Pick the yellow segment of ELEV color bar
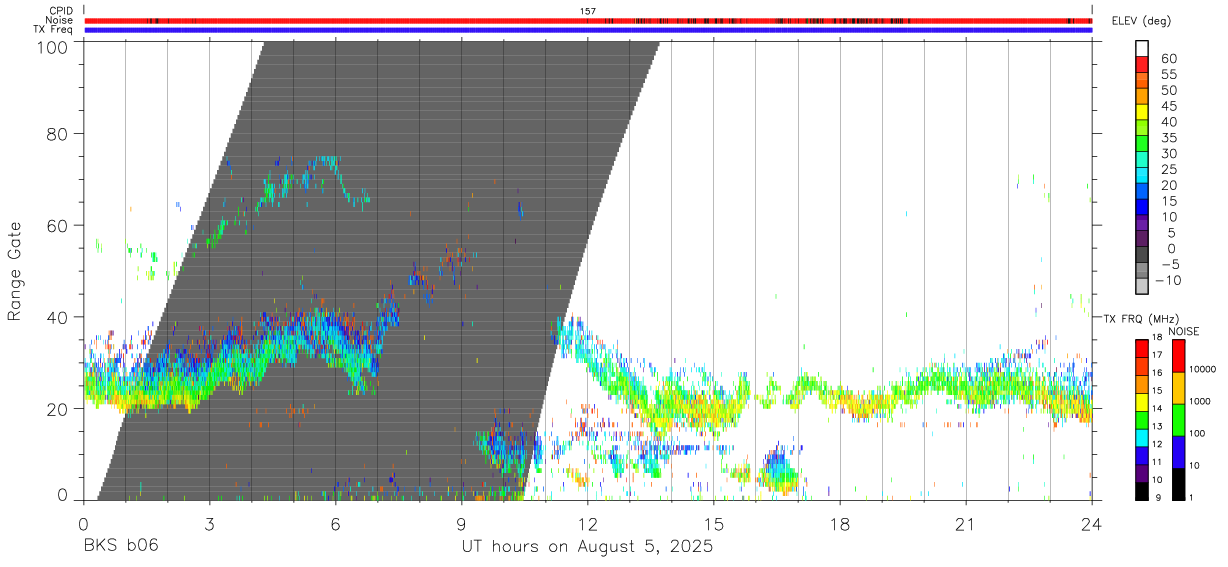 [x=1141, y=111]
